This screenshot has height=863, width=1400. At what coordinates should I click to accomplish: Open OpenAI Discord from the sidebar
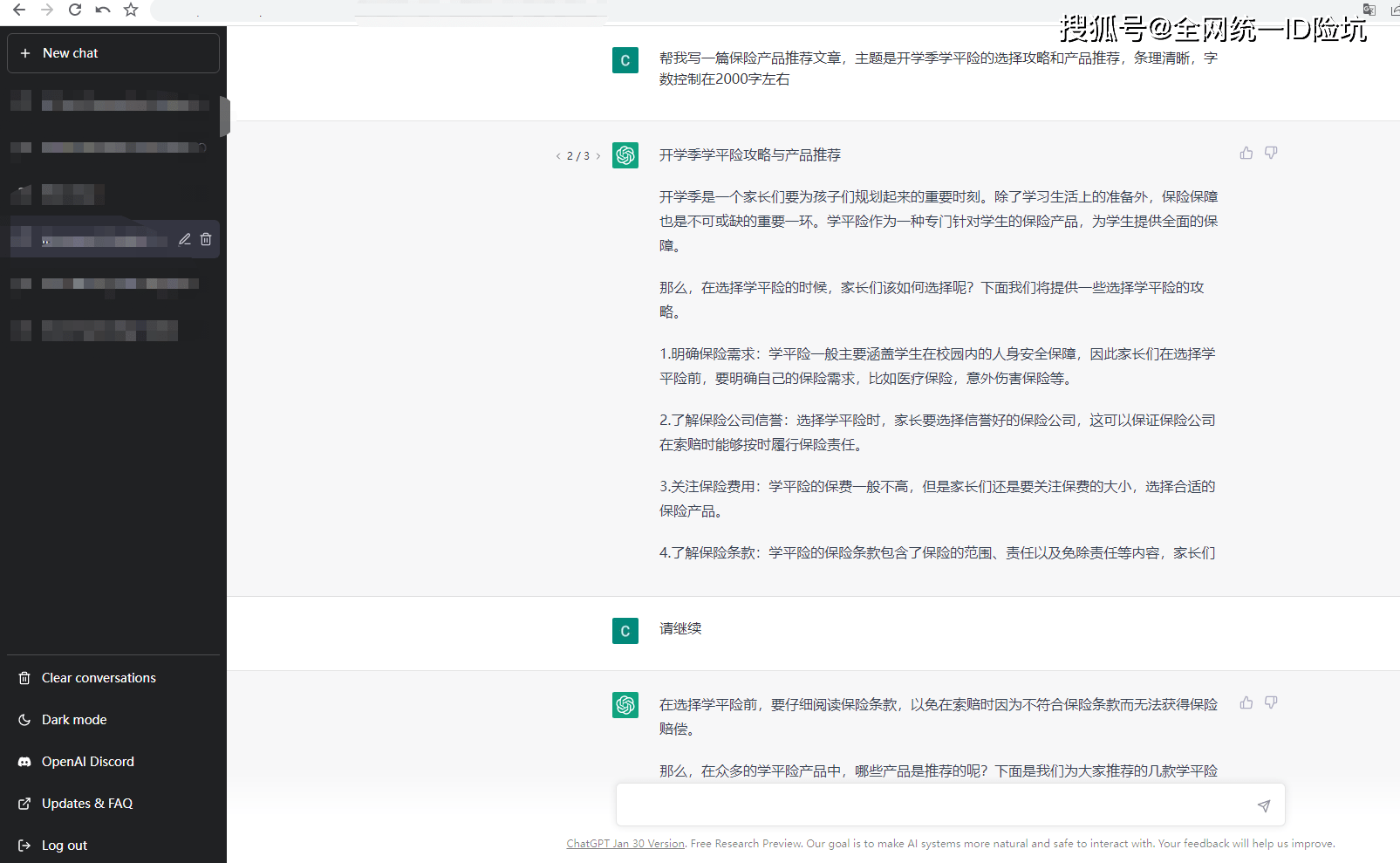(88, 761)
